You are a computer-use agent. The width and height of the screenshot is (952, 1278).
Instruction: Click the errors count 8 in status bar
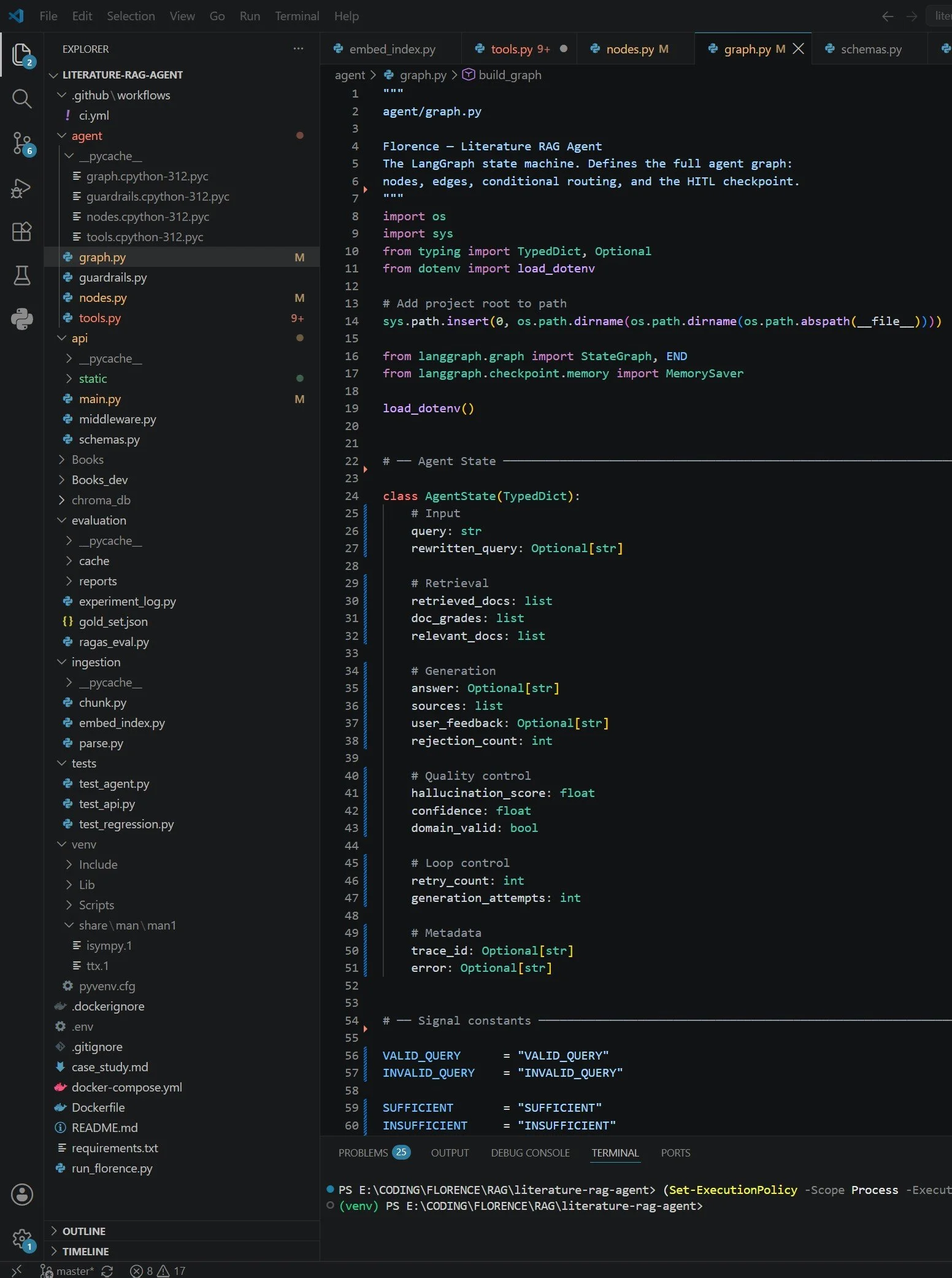[x=142, y=1271]
